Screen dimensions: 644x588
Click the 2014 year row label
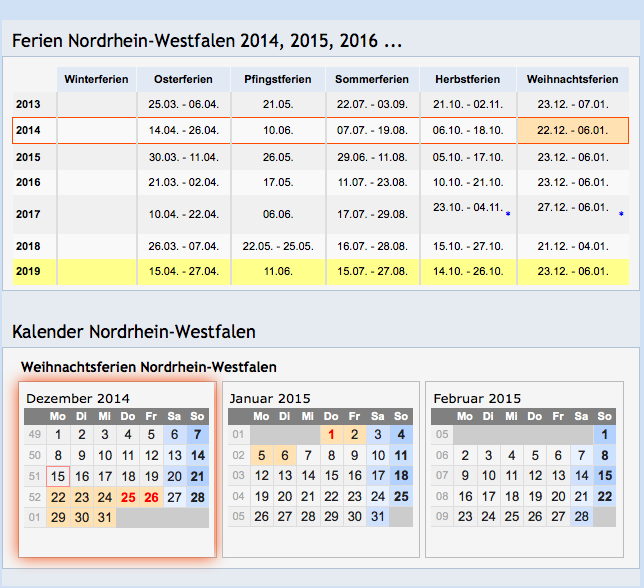click(28, 131)
